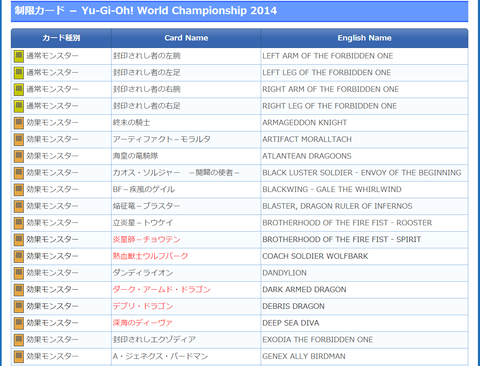
Task: Click the yellow card icon in Right Leg of the Forbidden One row
Action: pyautogui.click(x=19, y=106)
